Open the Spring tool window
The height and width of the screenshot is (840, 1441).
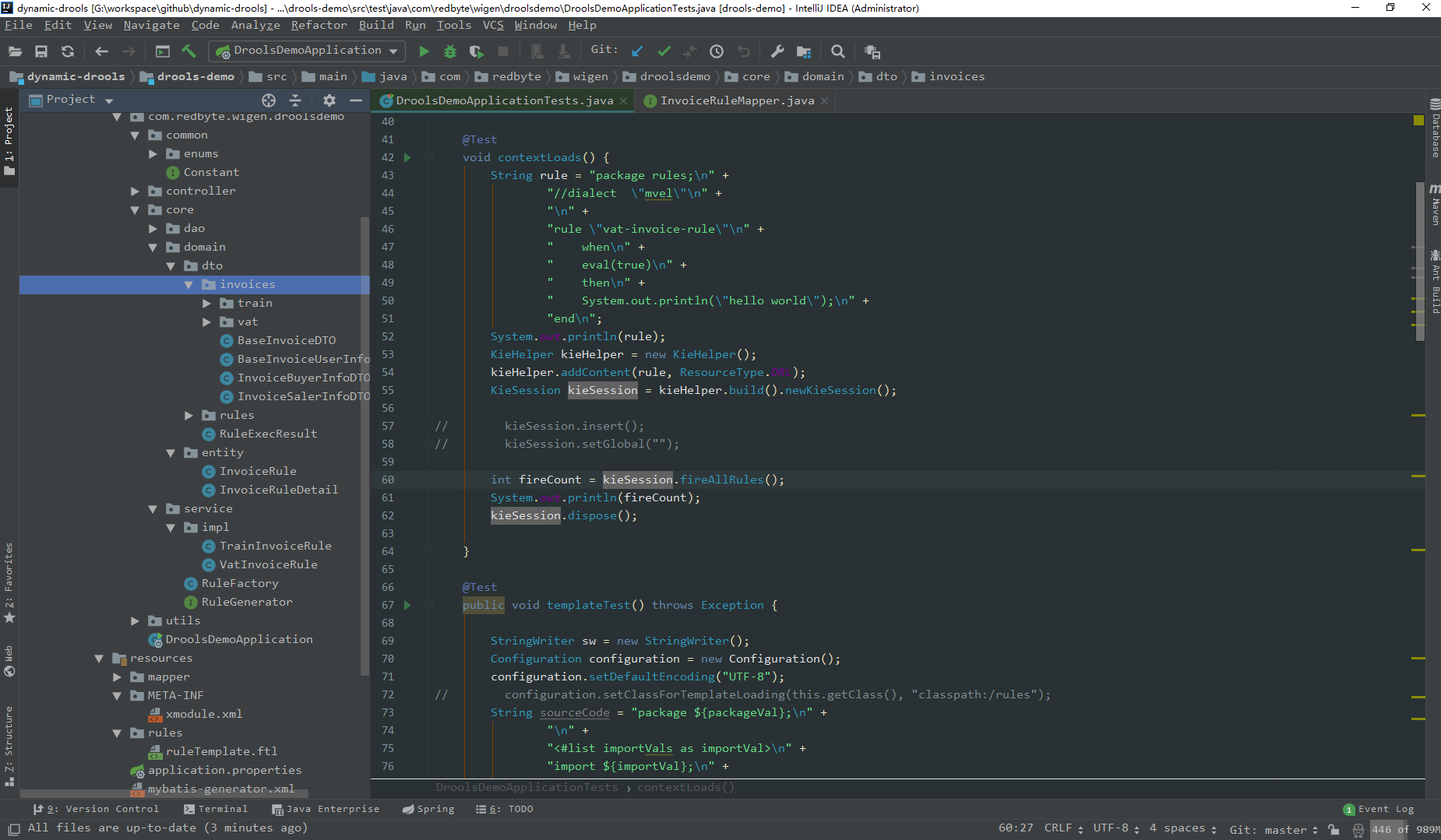[428, 809]
